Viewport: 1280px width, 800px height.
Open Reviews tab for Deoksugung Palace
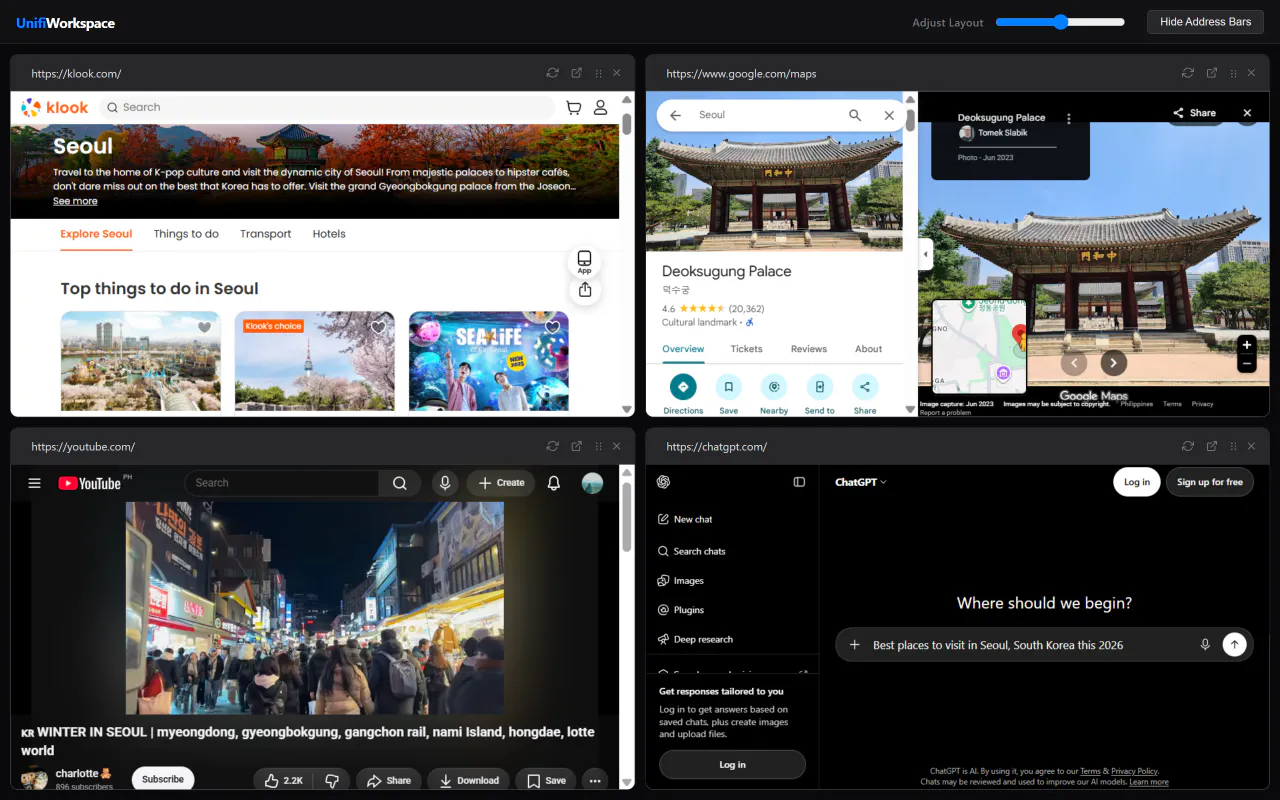point(809,349)
